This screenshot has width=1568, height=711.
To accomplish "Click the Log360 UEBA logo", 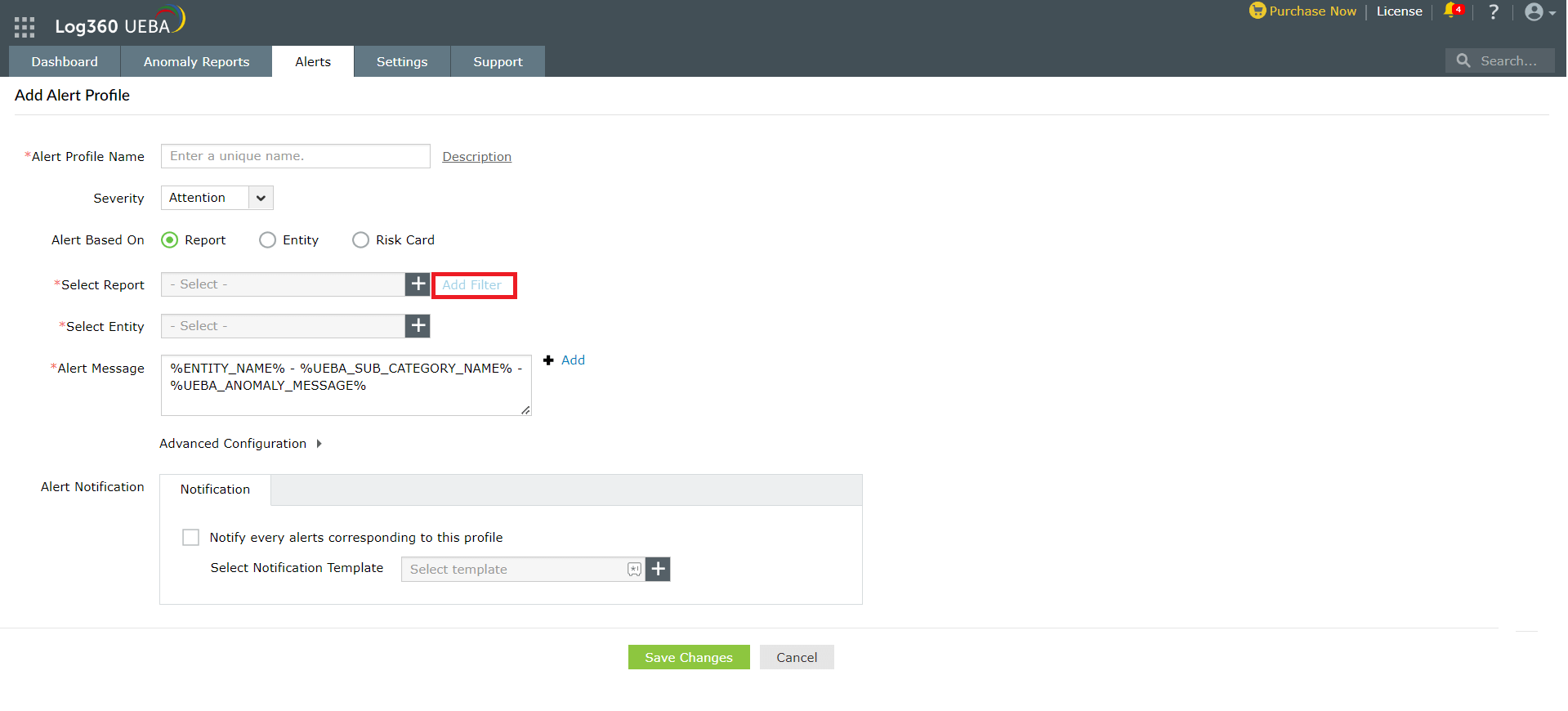I will (x=120, y=21).
